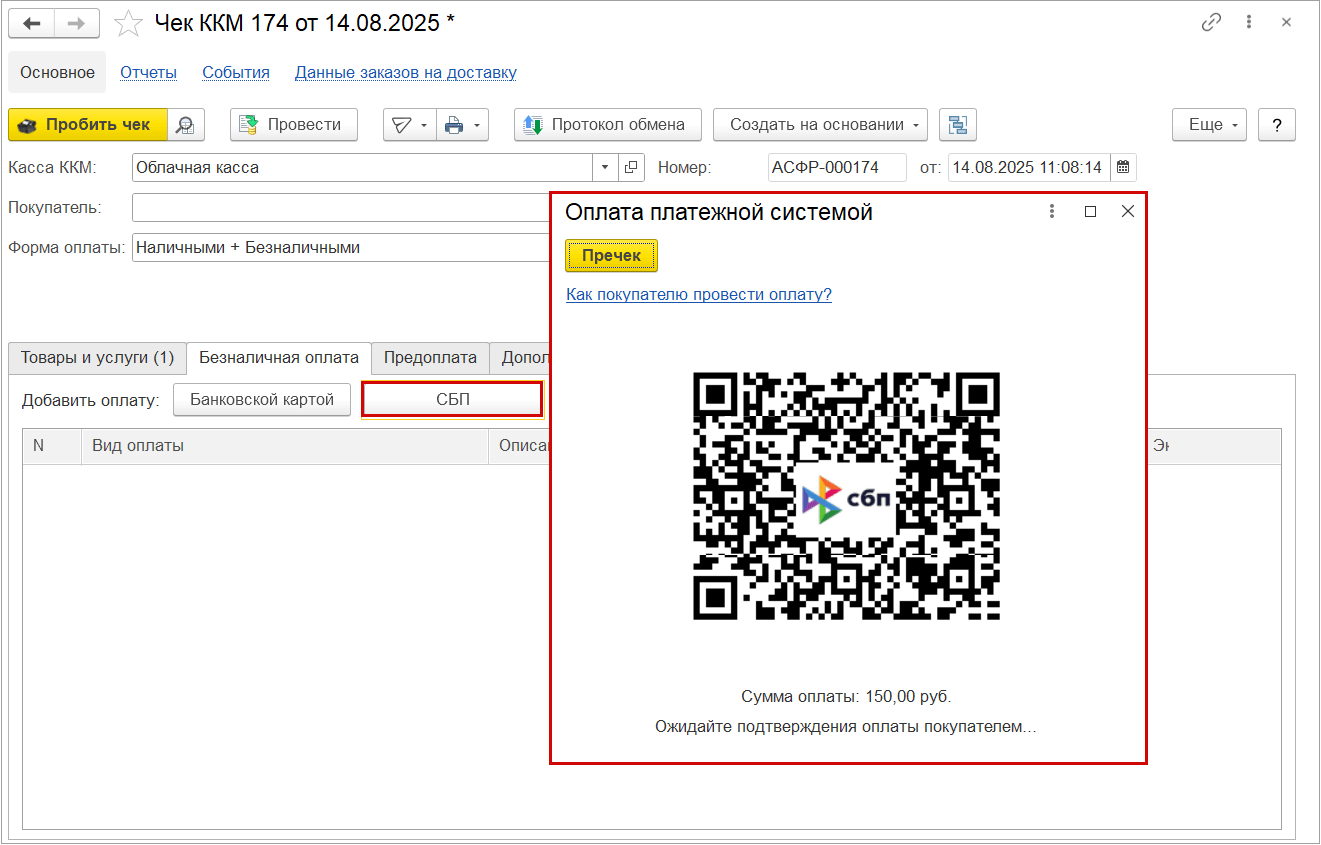Image resolution: width=1321 pixels, height=845 pixels.
Task: Maximize the Оплата платежной системой dialog
Action: [x=1091, y=211]
